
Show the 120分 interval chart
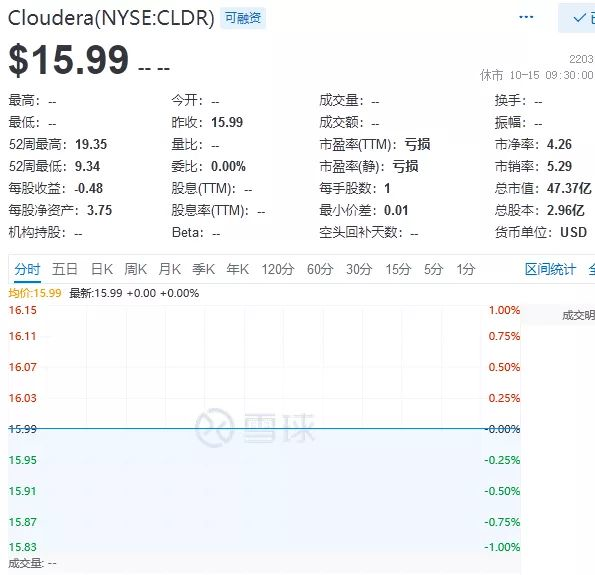click(x=278, y=269)
